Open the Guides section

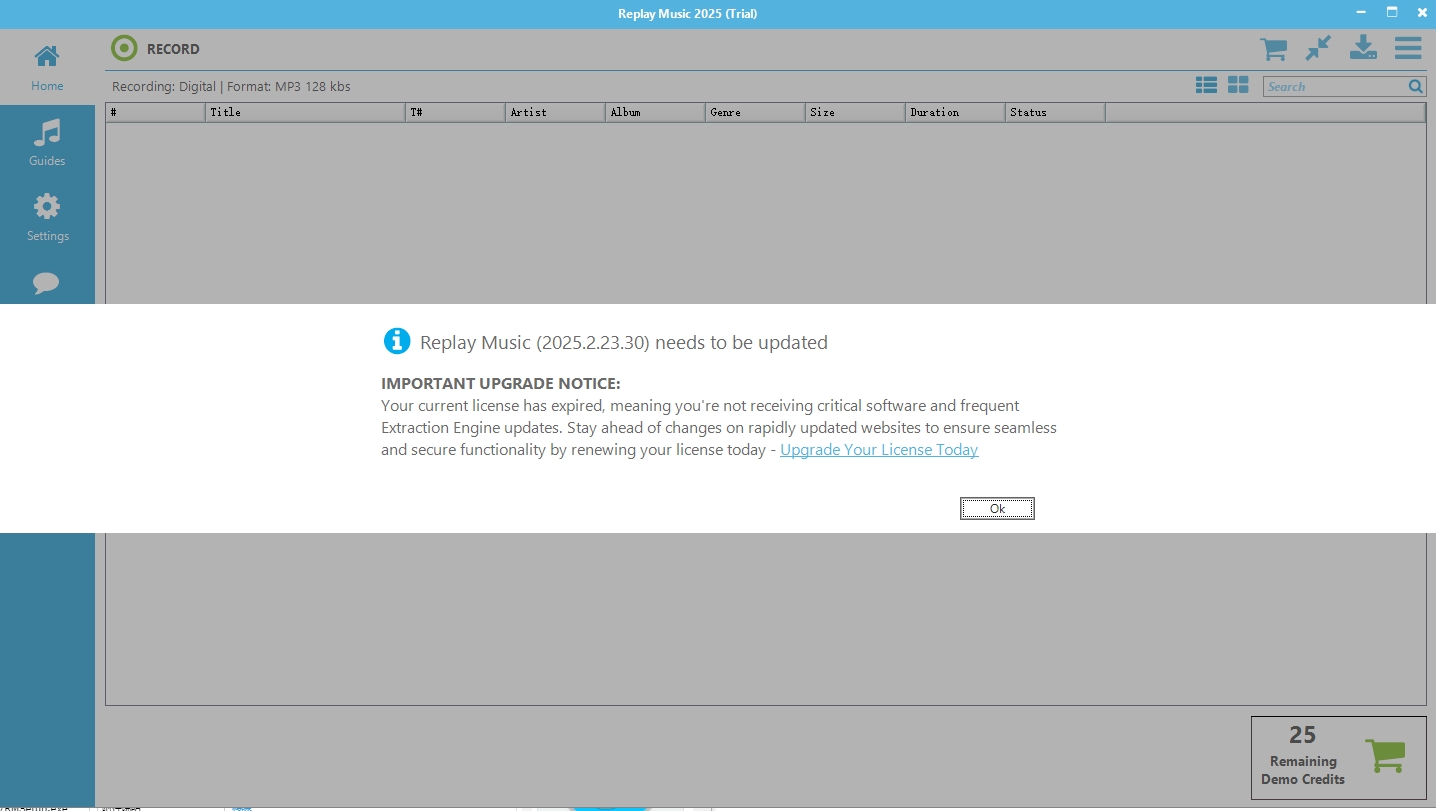[47, 142]
